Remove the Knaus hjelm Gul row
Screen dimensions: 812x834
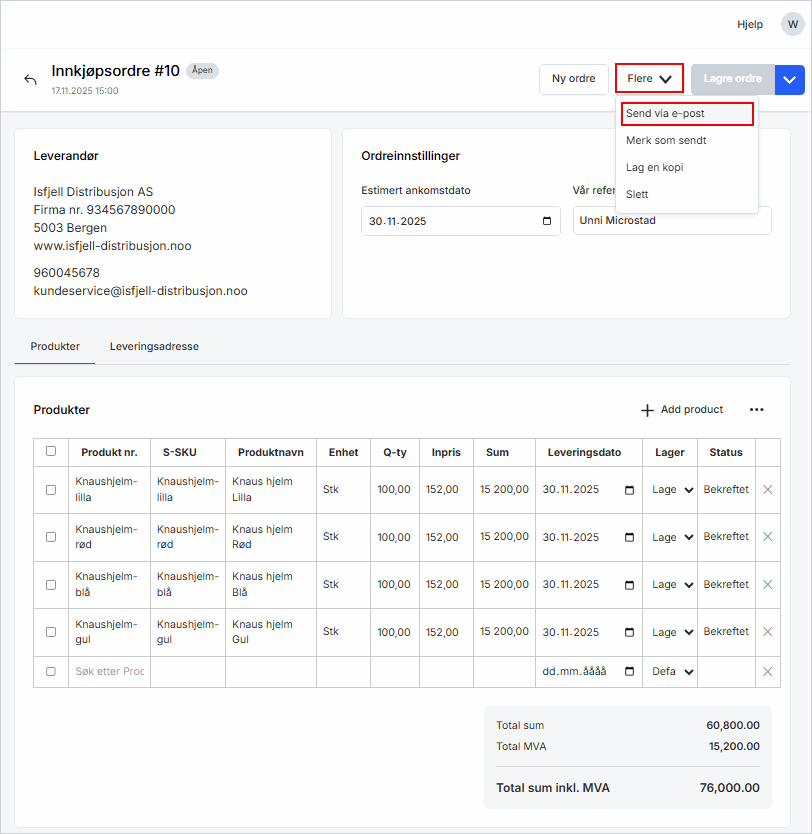767,632
